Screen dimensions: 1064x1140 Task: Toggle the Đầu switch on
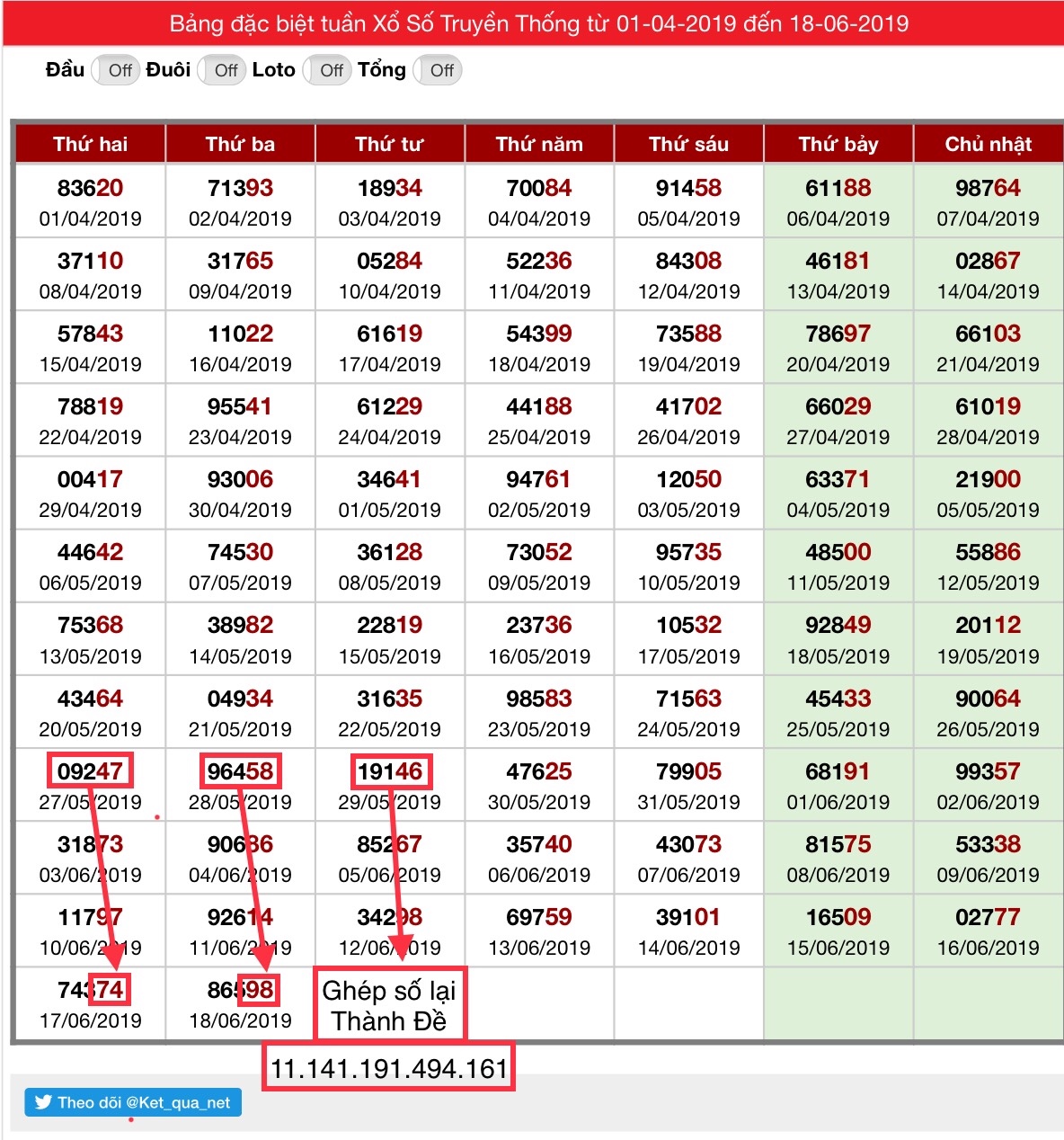click(x=113, y=70)
